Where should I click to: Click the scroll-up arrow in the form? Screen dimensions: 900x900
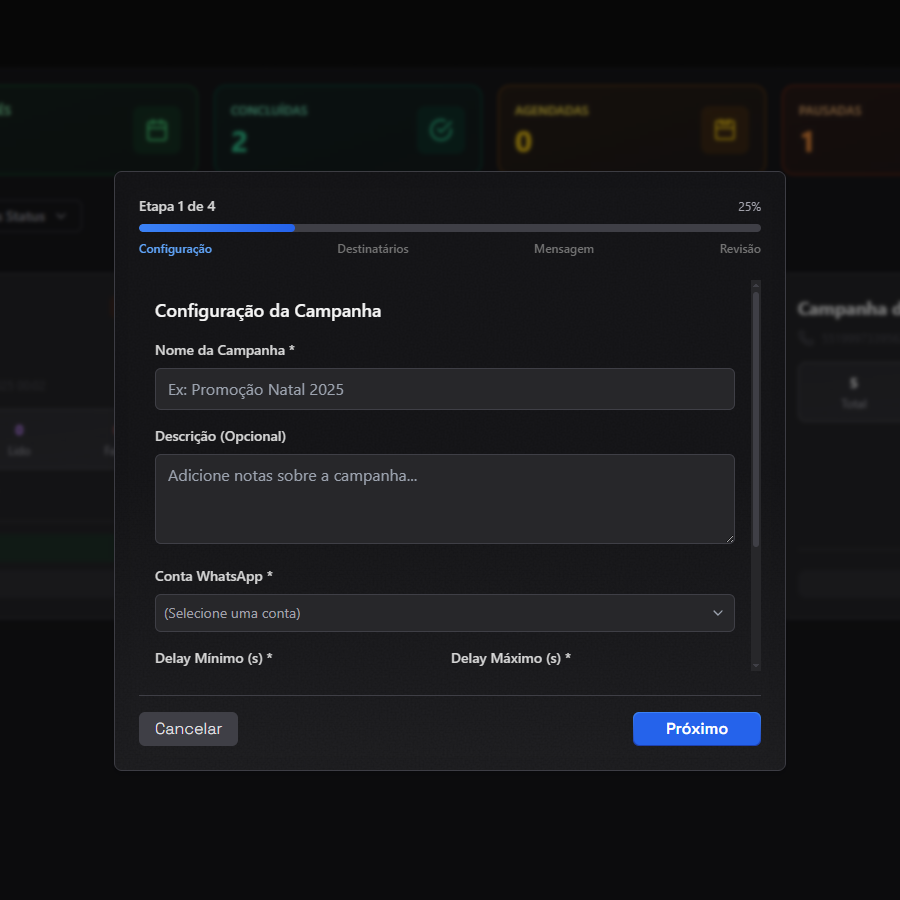[x=756, y=285]
